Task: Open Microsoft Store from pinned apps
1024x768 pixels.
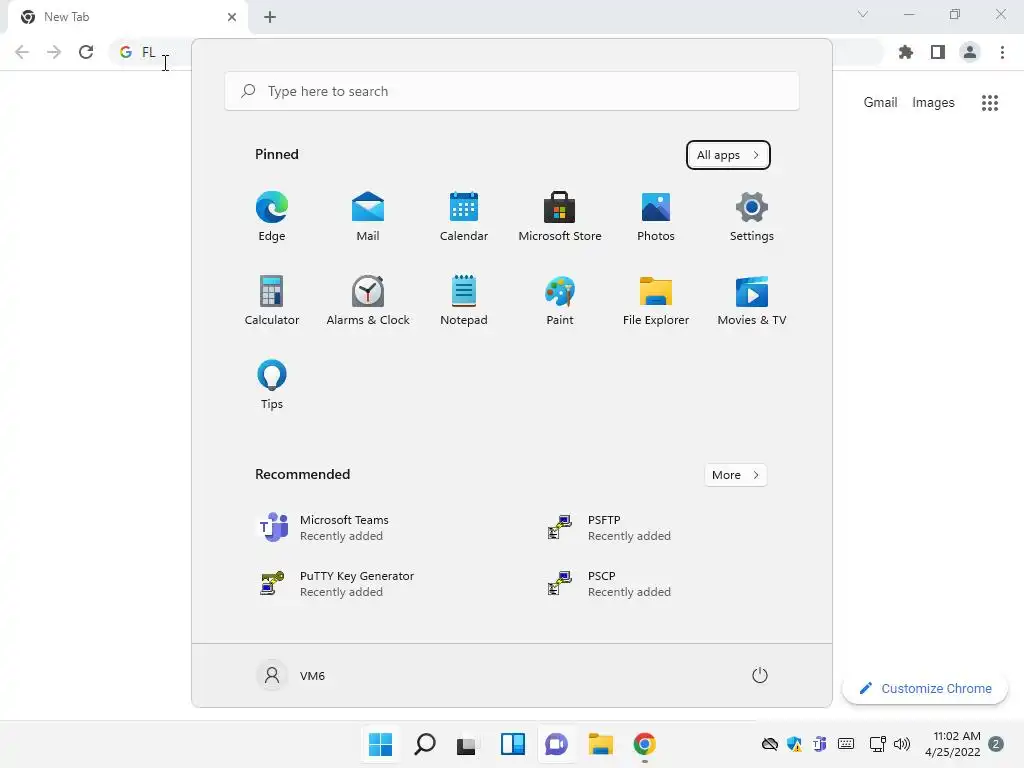Action: 560,217
